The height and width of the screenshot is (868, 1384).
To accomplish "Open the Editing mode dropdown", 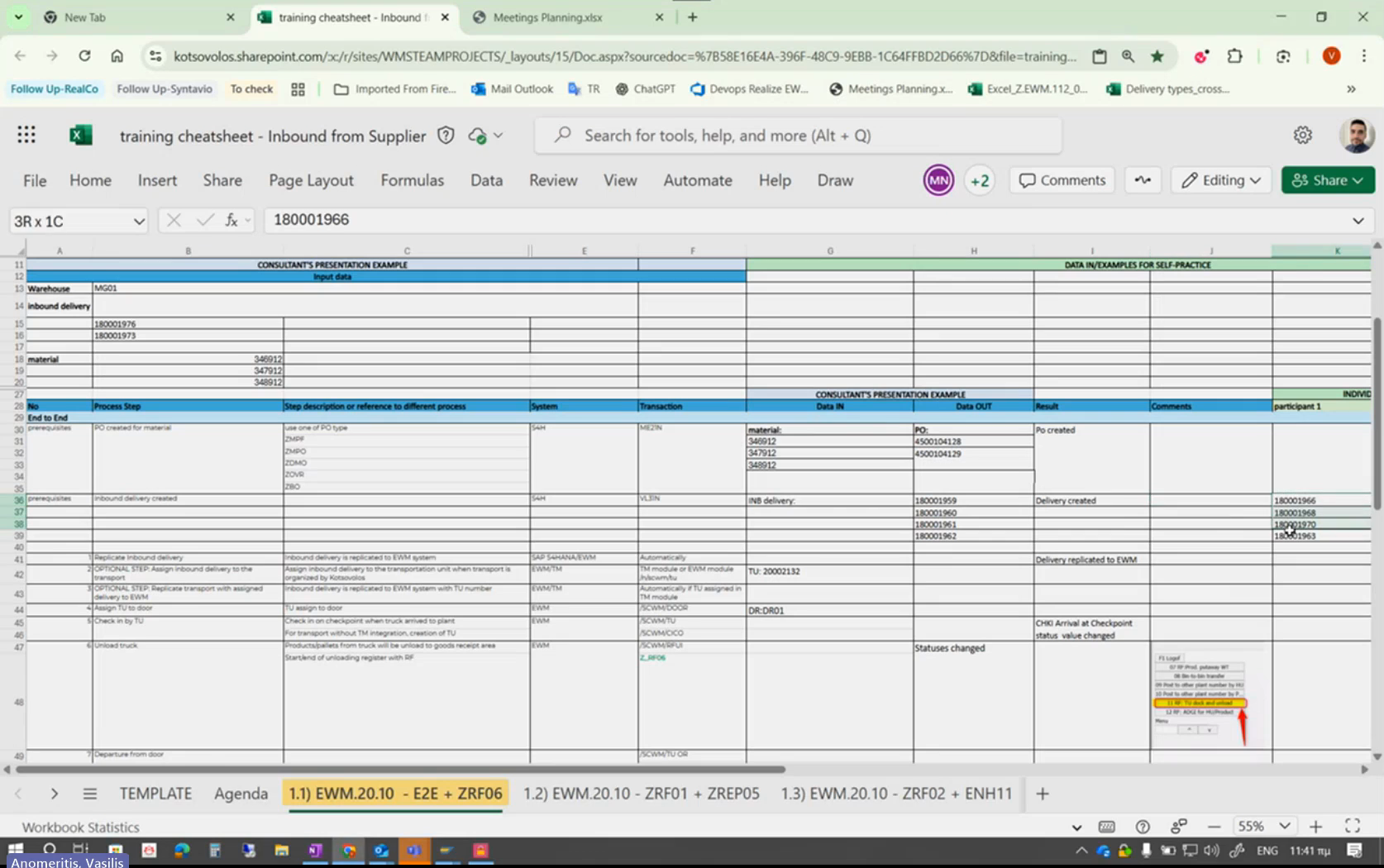I will pos(1222,180).
